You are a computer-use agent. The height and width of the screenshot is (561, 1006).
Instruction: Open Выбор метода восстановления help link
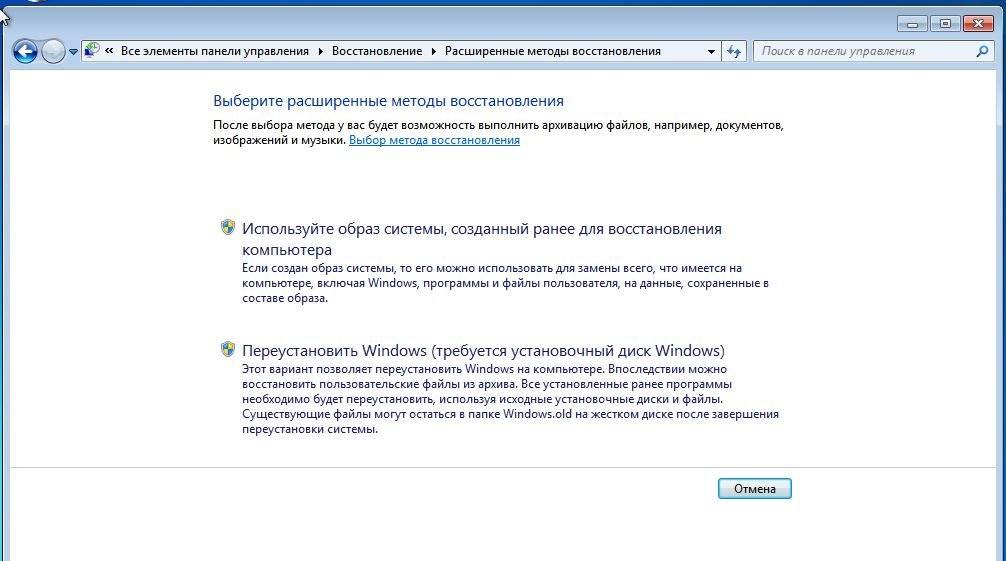434,140
